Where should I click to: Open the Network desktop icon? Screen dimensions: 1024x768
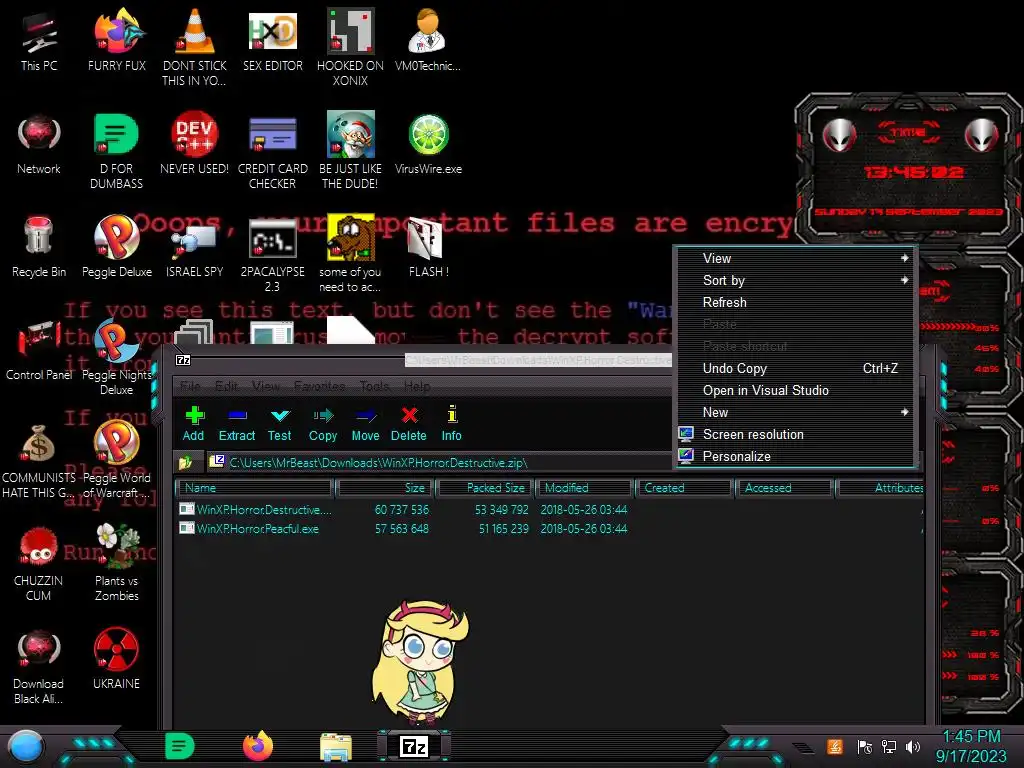[39, 144]
